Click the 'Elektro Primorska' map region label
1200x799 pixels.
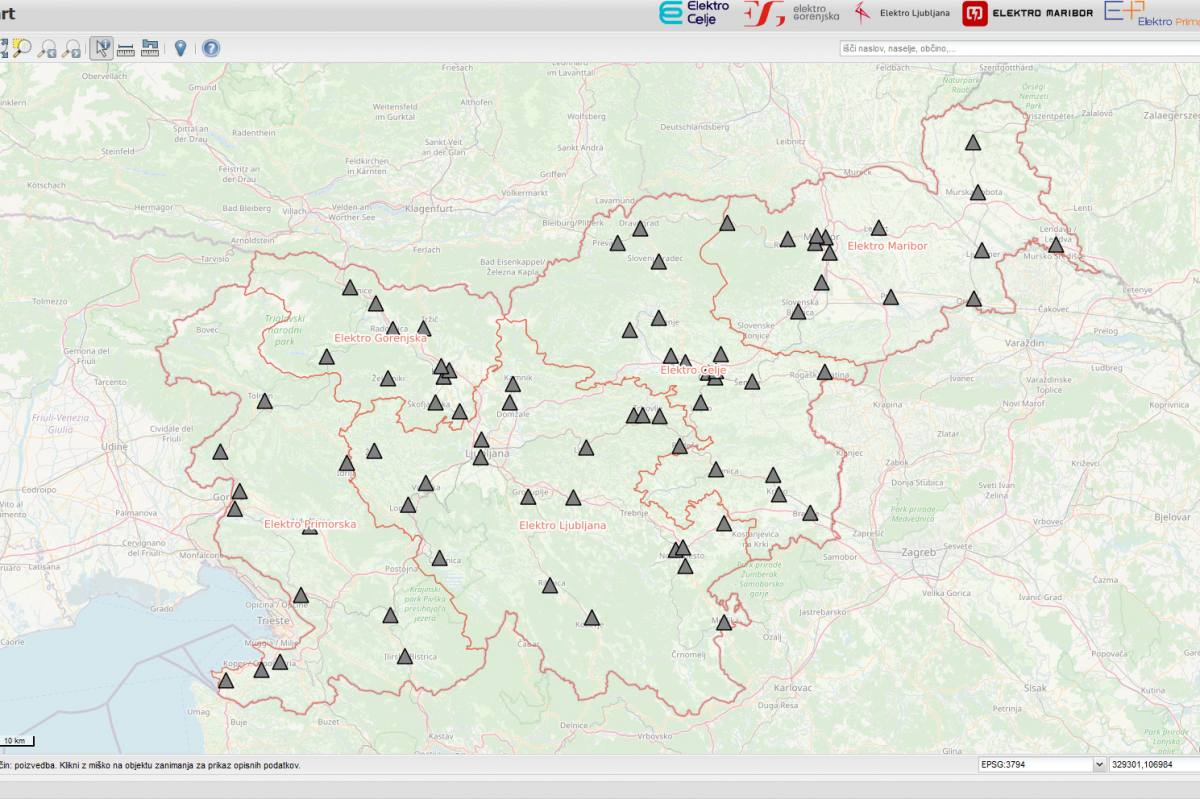310,524
